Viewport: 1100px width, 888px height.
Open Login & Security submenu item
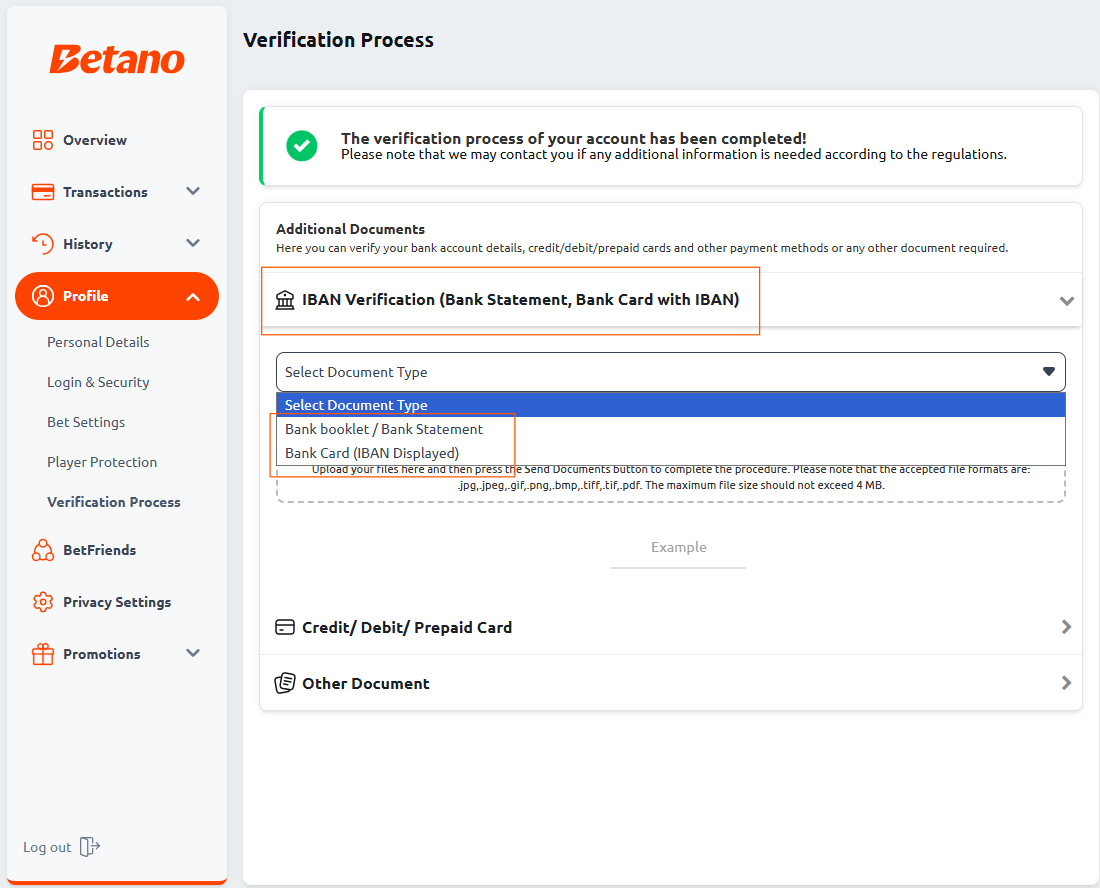coord(98,382)
